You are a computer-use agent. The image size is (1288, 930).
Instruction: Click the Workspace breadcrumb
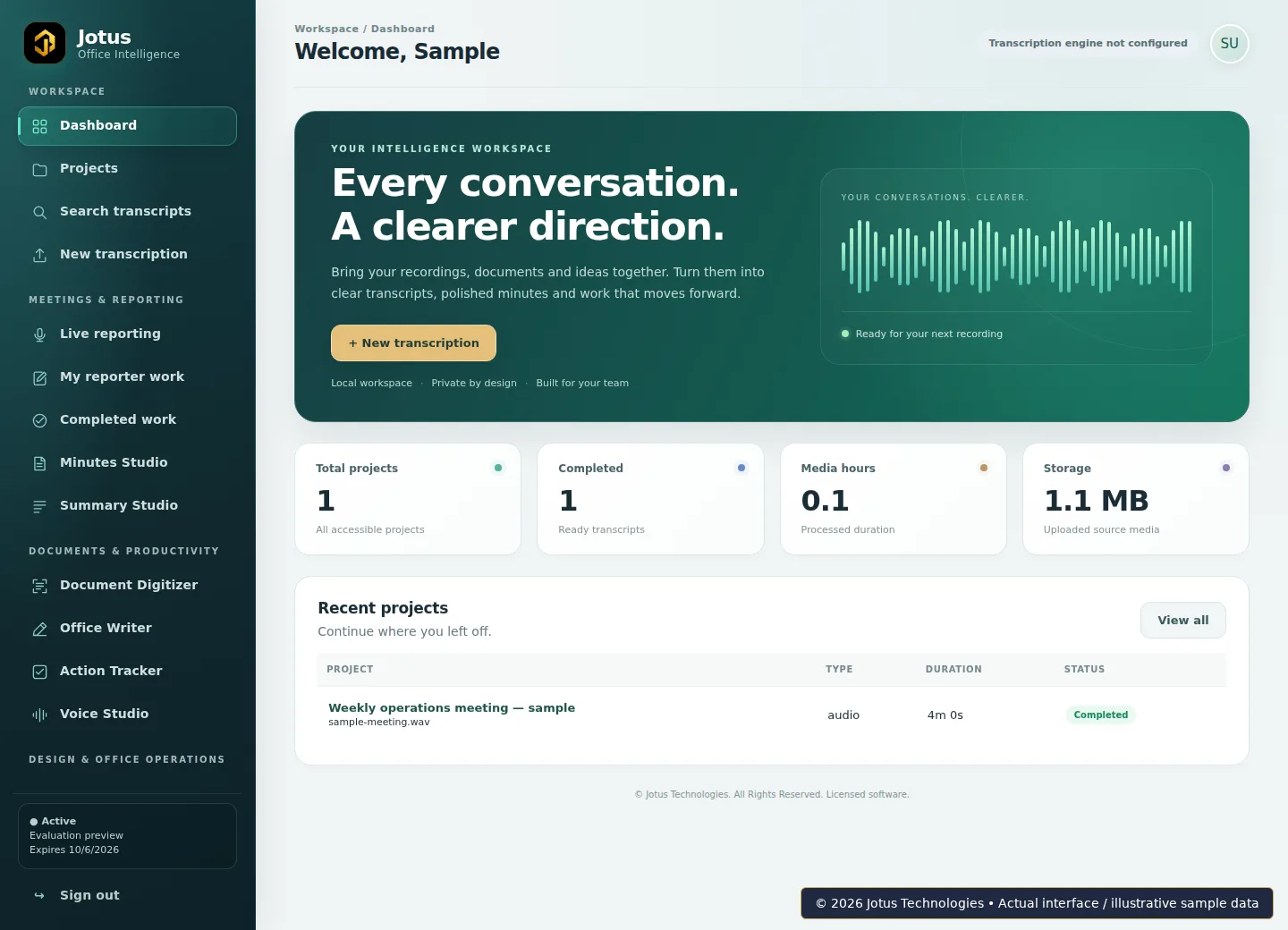pyautogui.click(x=326, y=29)
